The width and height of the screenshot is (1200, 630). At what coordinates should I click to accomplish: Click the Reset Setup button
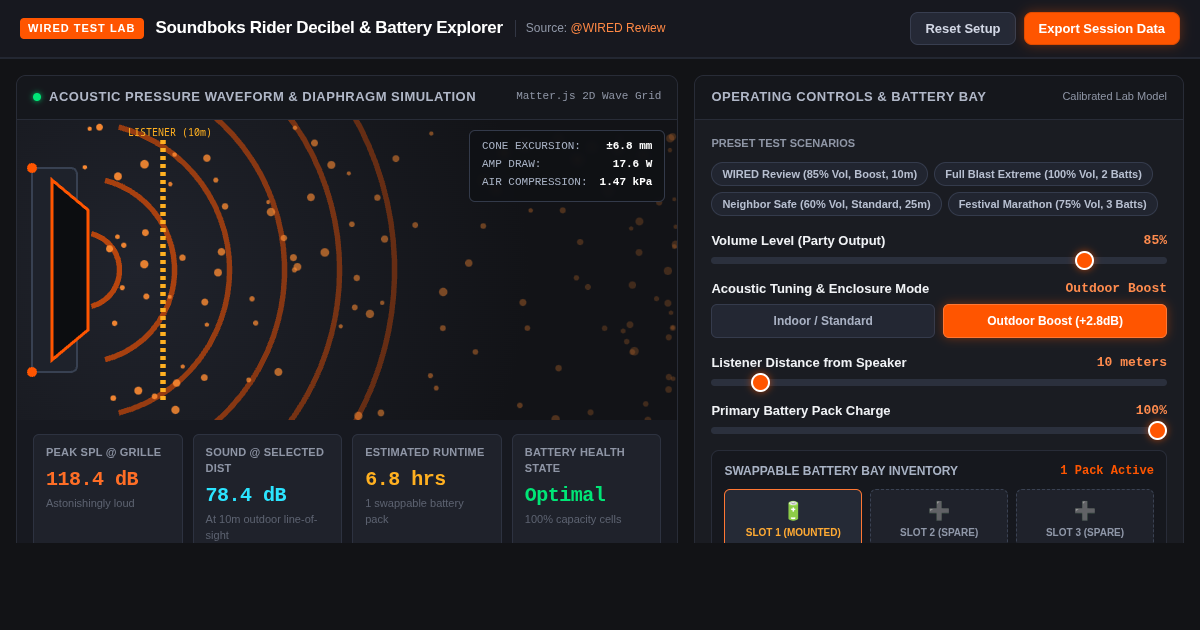[963, 28]
